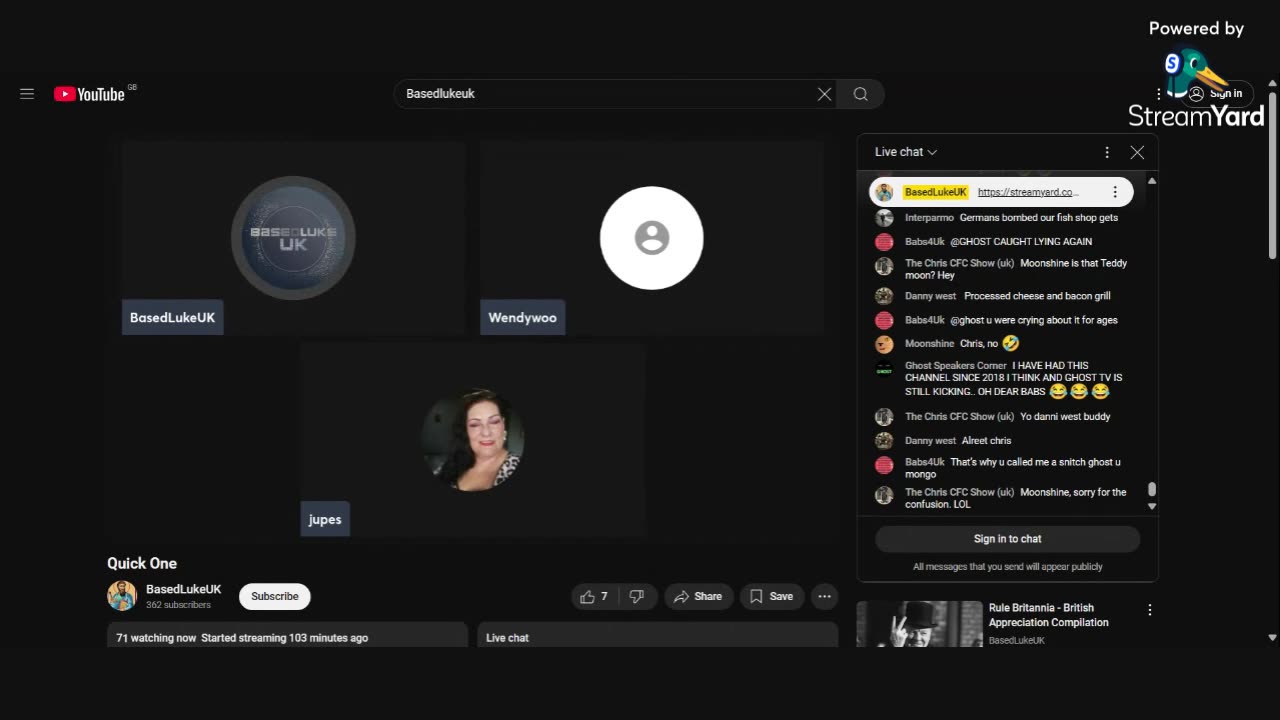Open more actions ellipsis under video
Viewport: 1280px width, 720px height.
(x=824, y=597)
